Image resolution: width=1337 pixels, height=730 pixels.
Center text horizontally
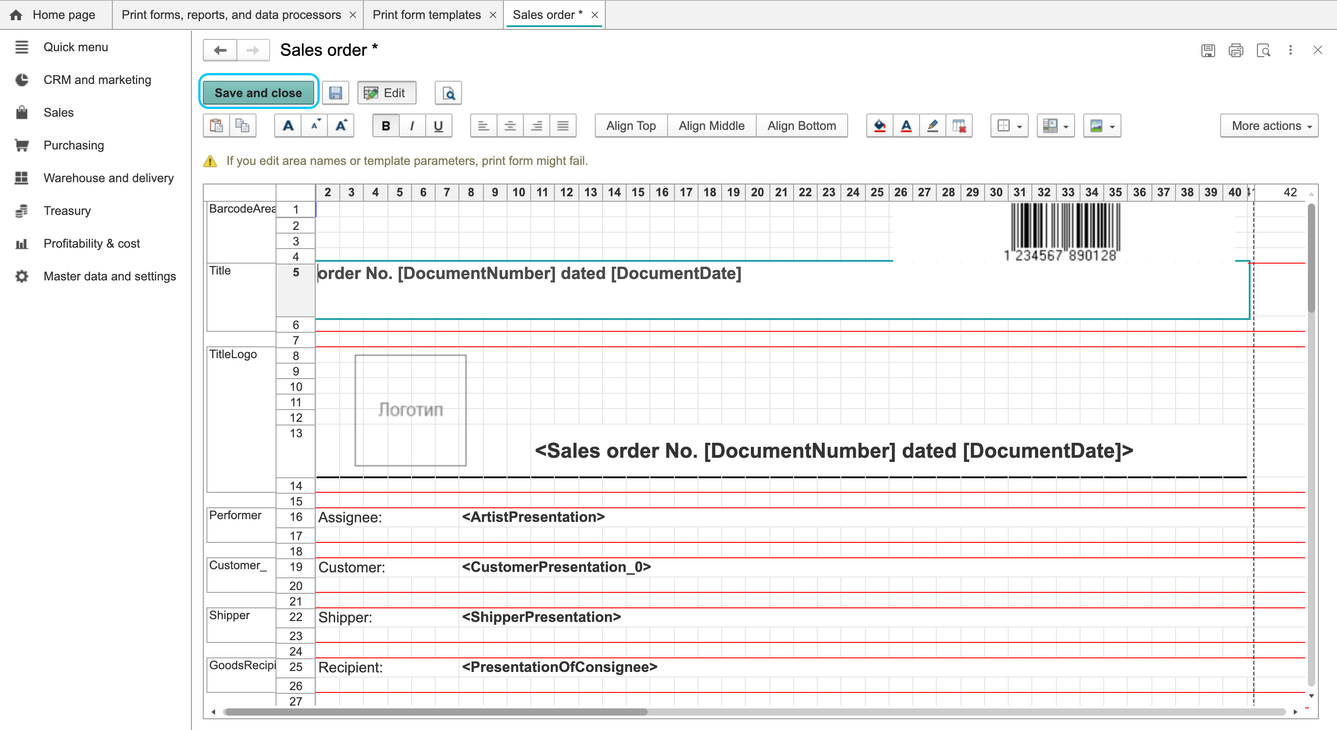click(x=510, y=126)
